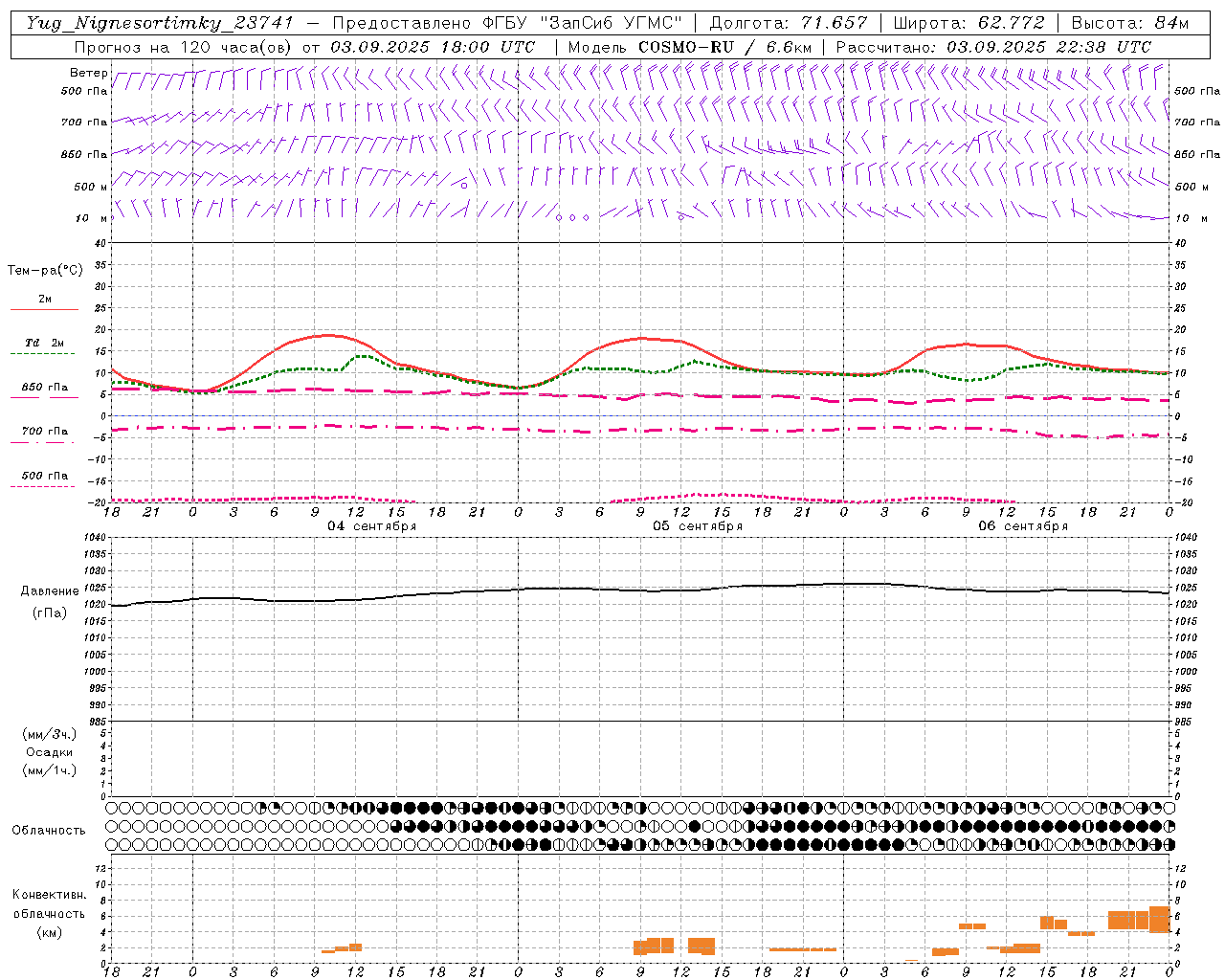Click the Широта: 62.772 value
This screenshot has width=1225, height=980.
point(969,23)
